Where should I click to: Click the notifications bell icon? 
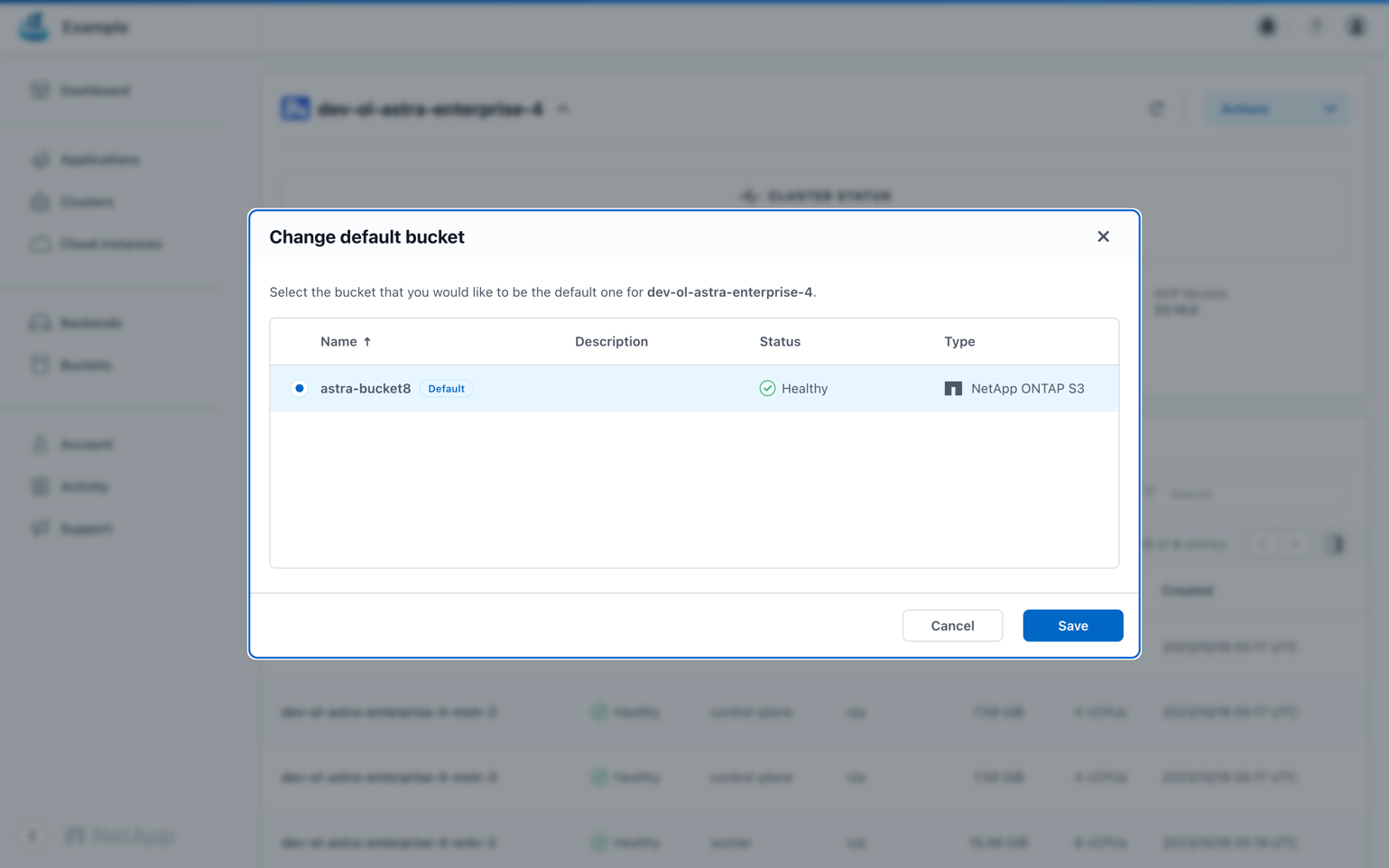tap(1267, 27)
